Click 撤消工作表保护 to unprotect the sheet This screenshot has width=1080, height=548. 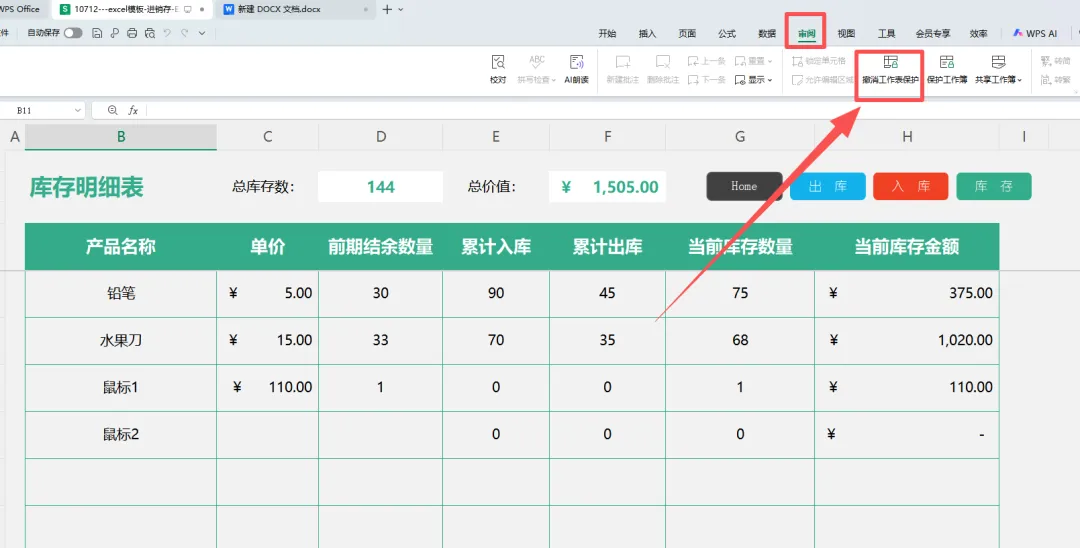pos(890,70)
